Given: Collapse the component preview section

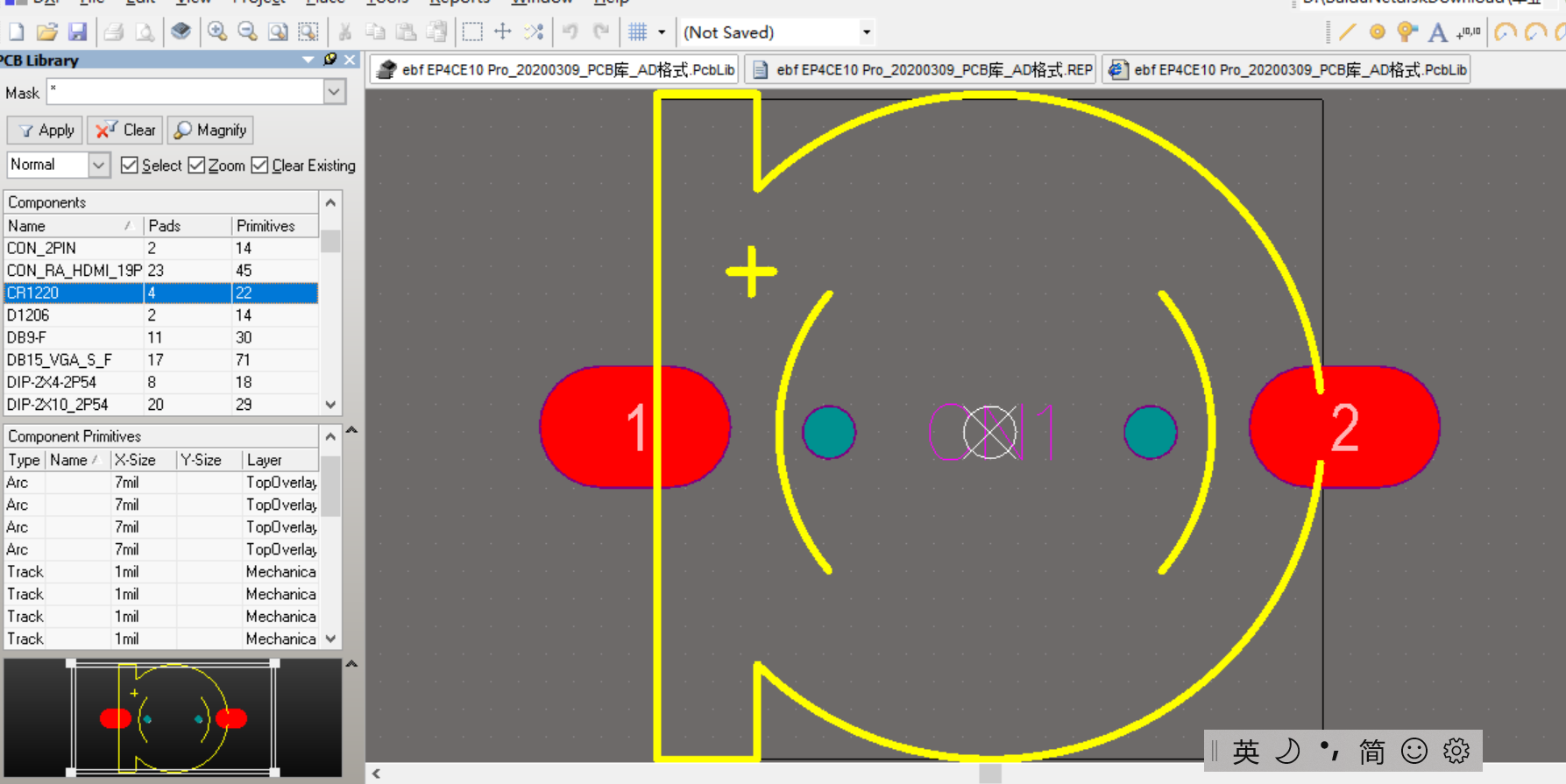Looking at the screenshot, I should pyautogui.click(x=351, y=664).
